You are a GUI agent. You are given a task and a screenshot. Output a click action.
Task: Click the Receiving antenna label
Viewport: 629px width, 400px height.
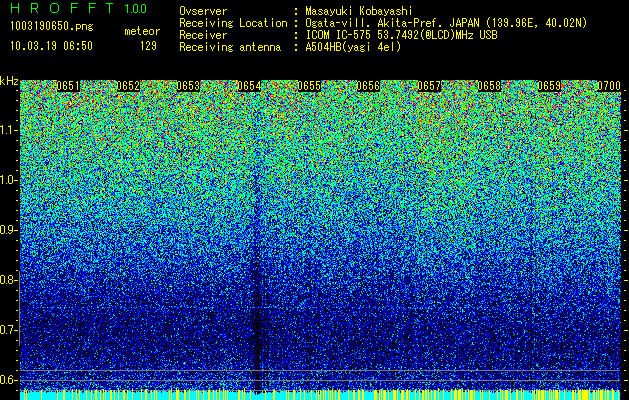[x=230, y=47]
